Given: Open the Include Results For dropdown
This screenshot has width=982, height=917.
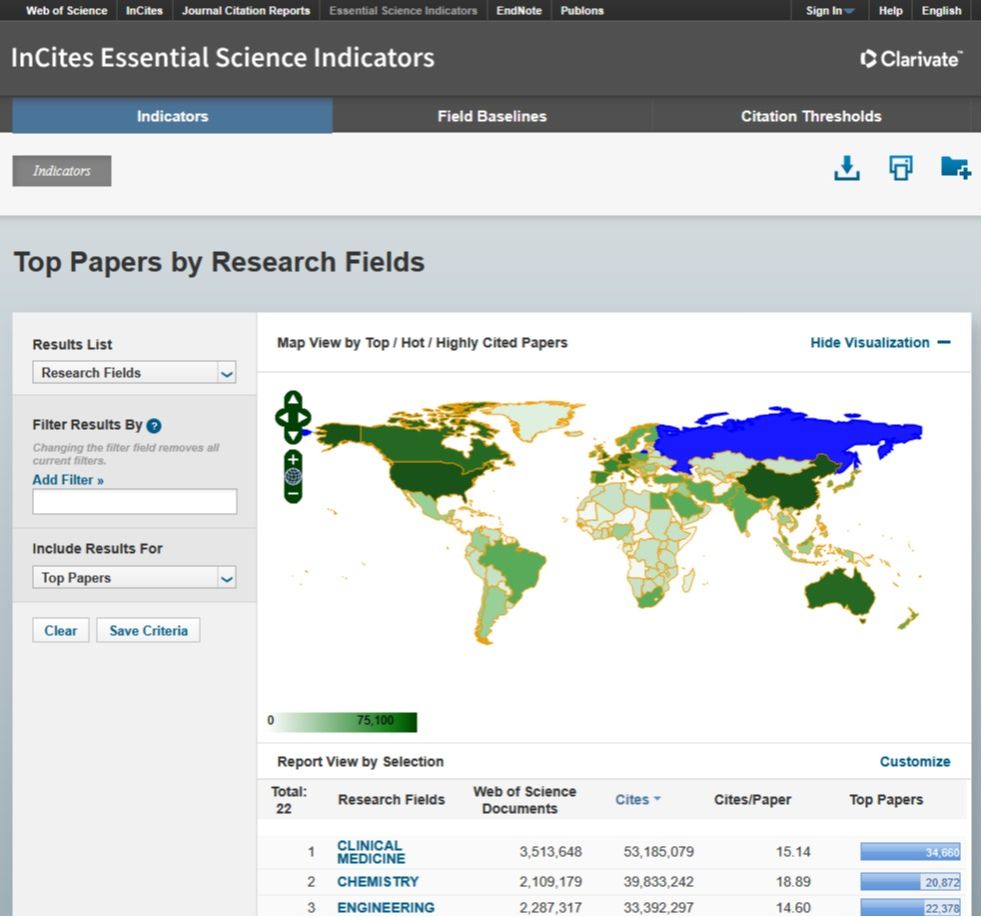Looking at the screenshot, I should tap(134, 578).
